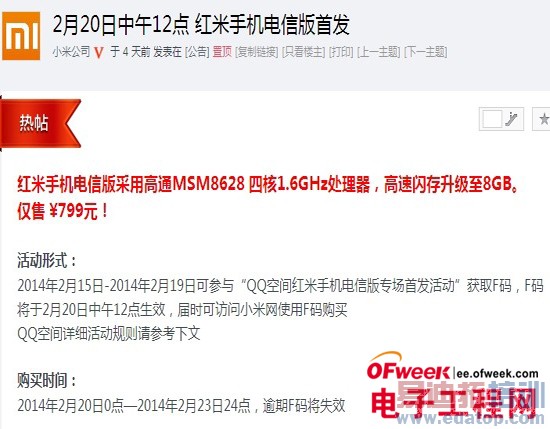Click the 活动形式 section heading
This screenshot has width=550, height=429.
pyautogui.click(x=47, y=260)
